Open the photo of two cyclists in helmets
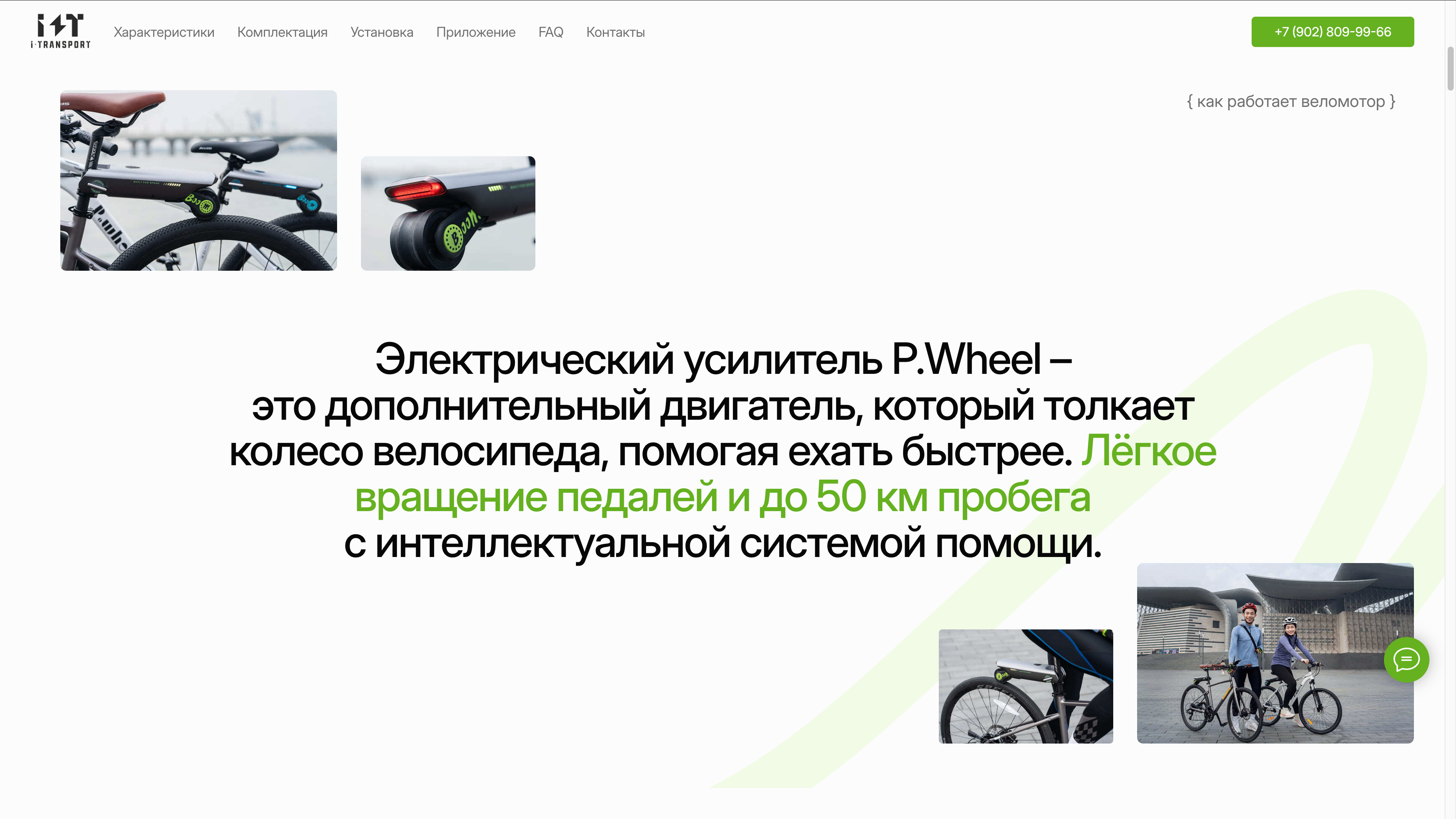Image resolution: width=1456 pixels, height=819 pixels. [x=1275, y=653]
